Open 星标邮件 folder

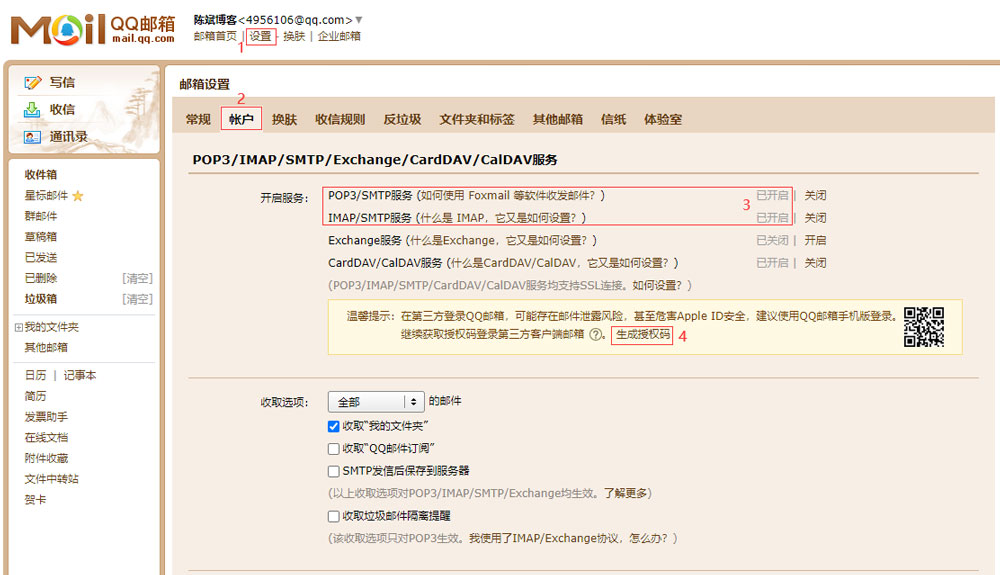46,196
